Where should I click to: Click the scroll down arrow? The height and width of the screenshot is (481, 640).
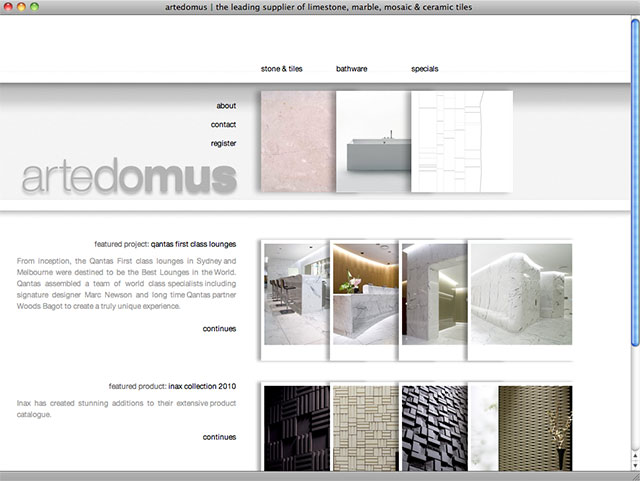click(636, 465)
